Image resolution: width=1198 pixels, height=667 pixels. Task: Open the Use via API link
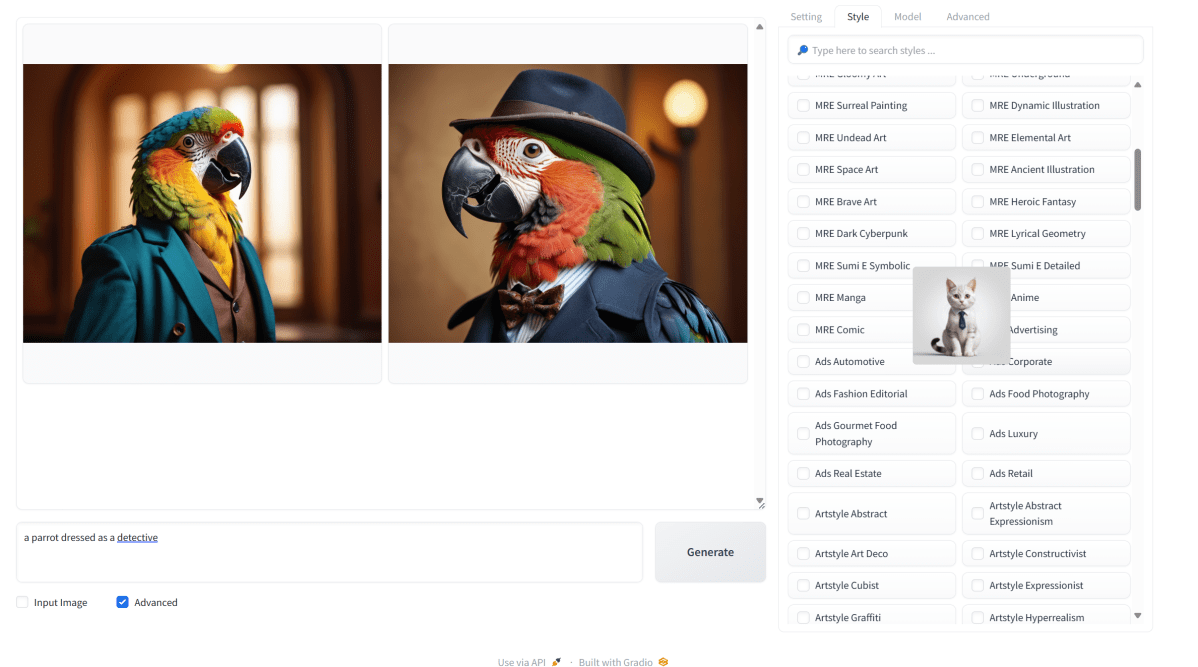[522, 662]
